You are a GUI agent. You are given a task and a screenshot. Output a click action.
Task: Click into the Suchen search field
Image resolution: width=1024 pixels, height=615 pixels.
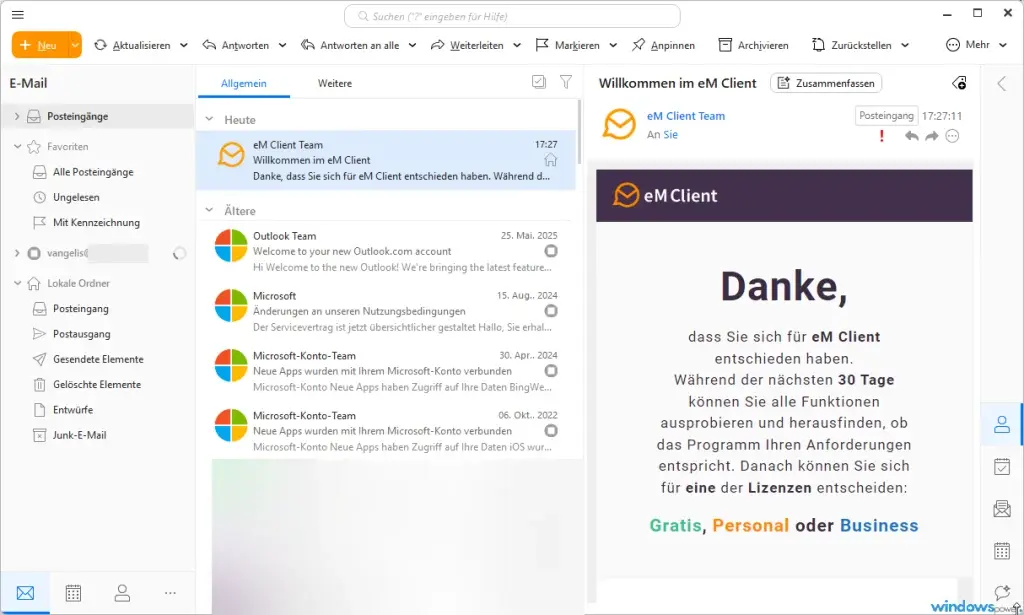coord(512,16)
